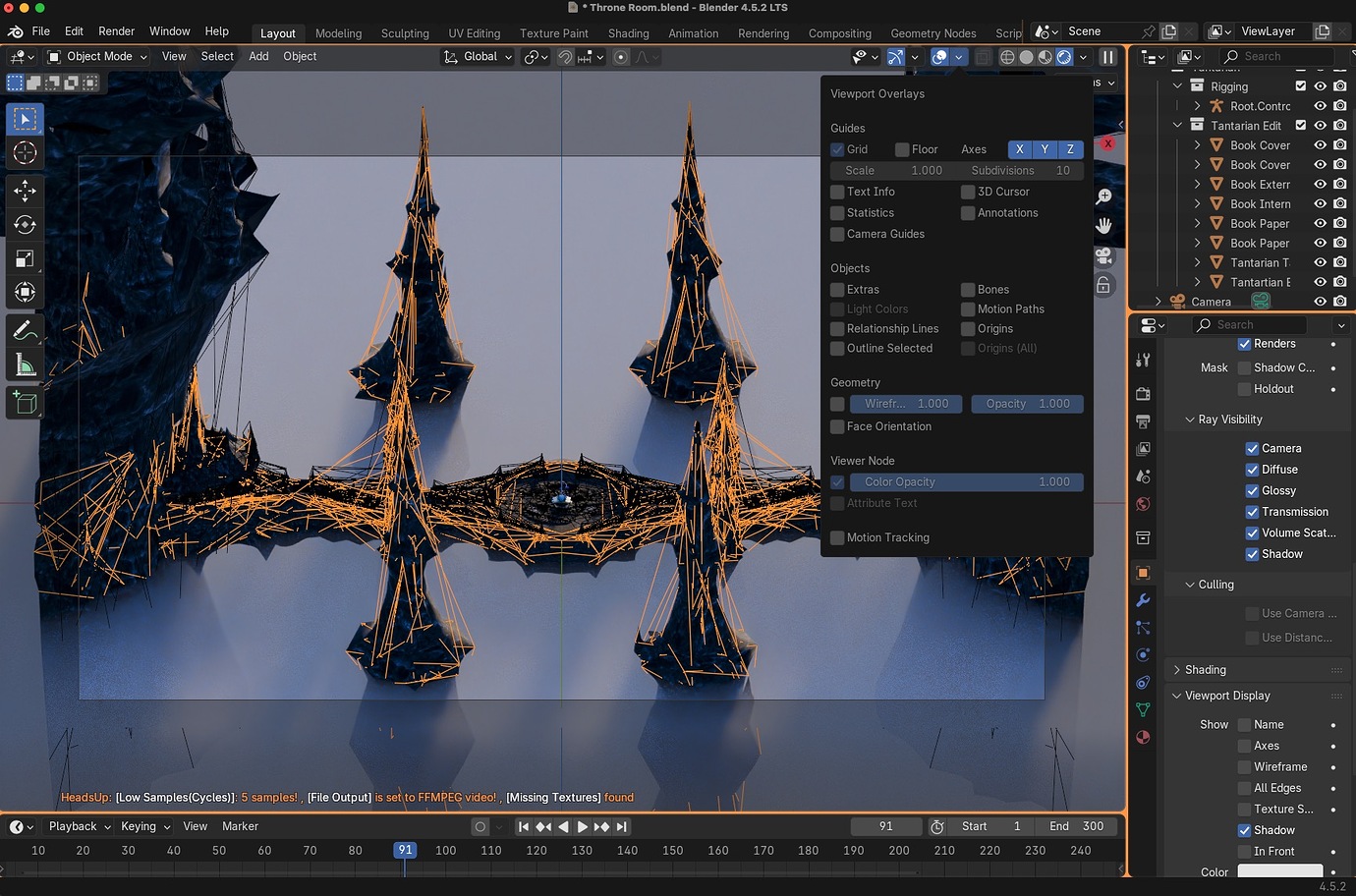Switch to the Sculpting workspace tab
Viewport: 1356px width, 896px height.
pos(405,33)
